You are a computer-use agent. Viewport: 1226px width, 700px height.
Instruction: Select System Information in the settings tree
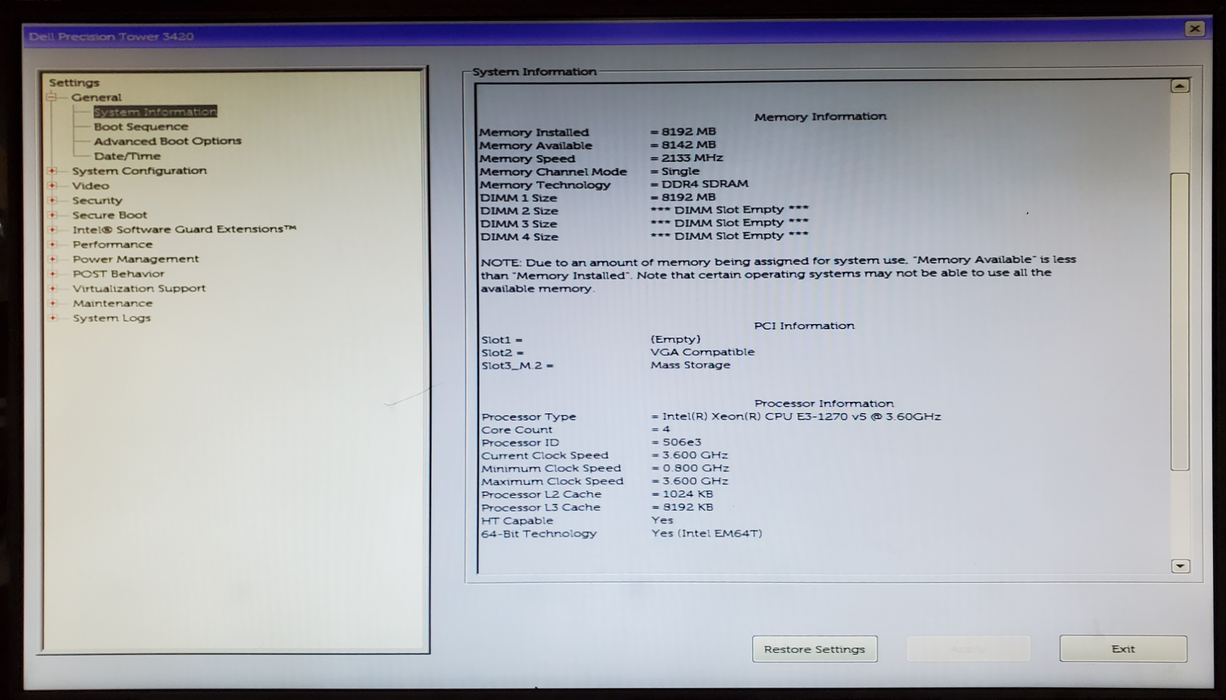(155, 112)
